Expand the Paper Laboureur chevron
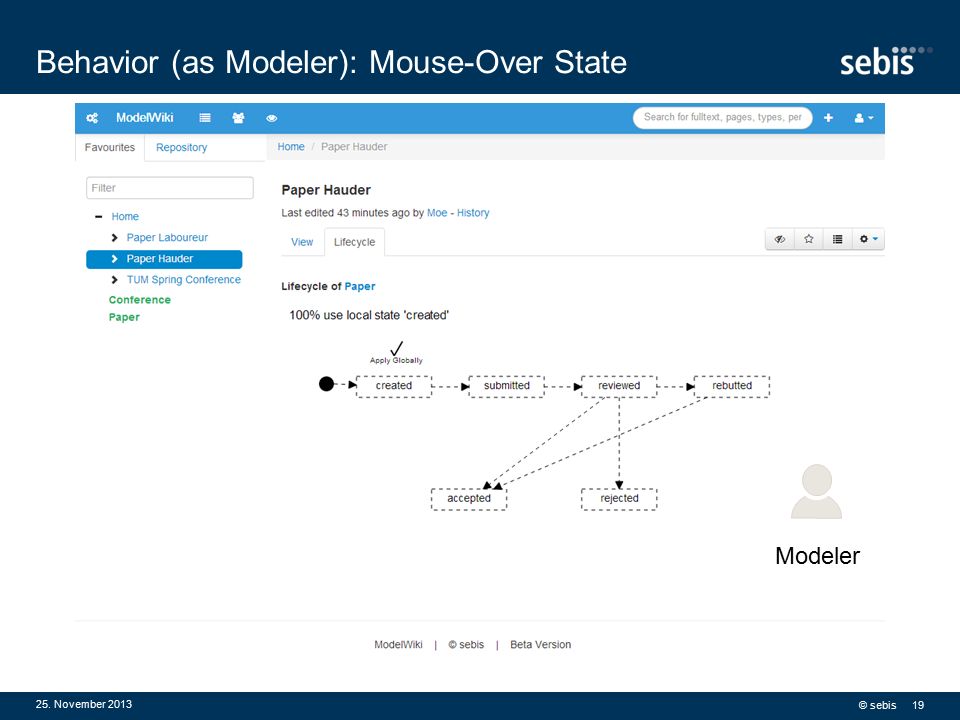960x720 pixels. pos(114,238)
